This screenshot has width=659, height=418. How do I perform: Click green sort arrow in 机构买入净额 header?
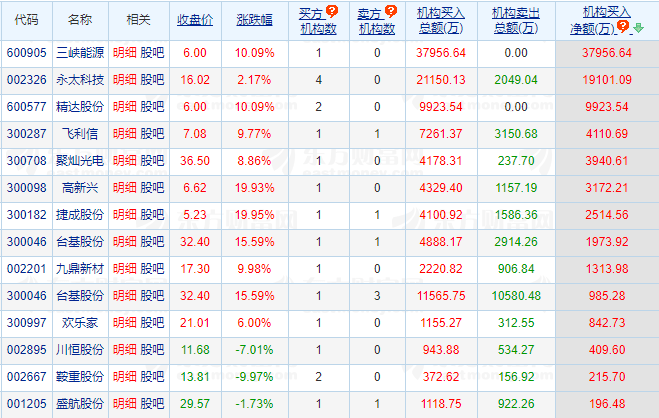point(638,26)
